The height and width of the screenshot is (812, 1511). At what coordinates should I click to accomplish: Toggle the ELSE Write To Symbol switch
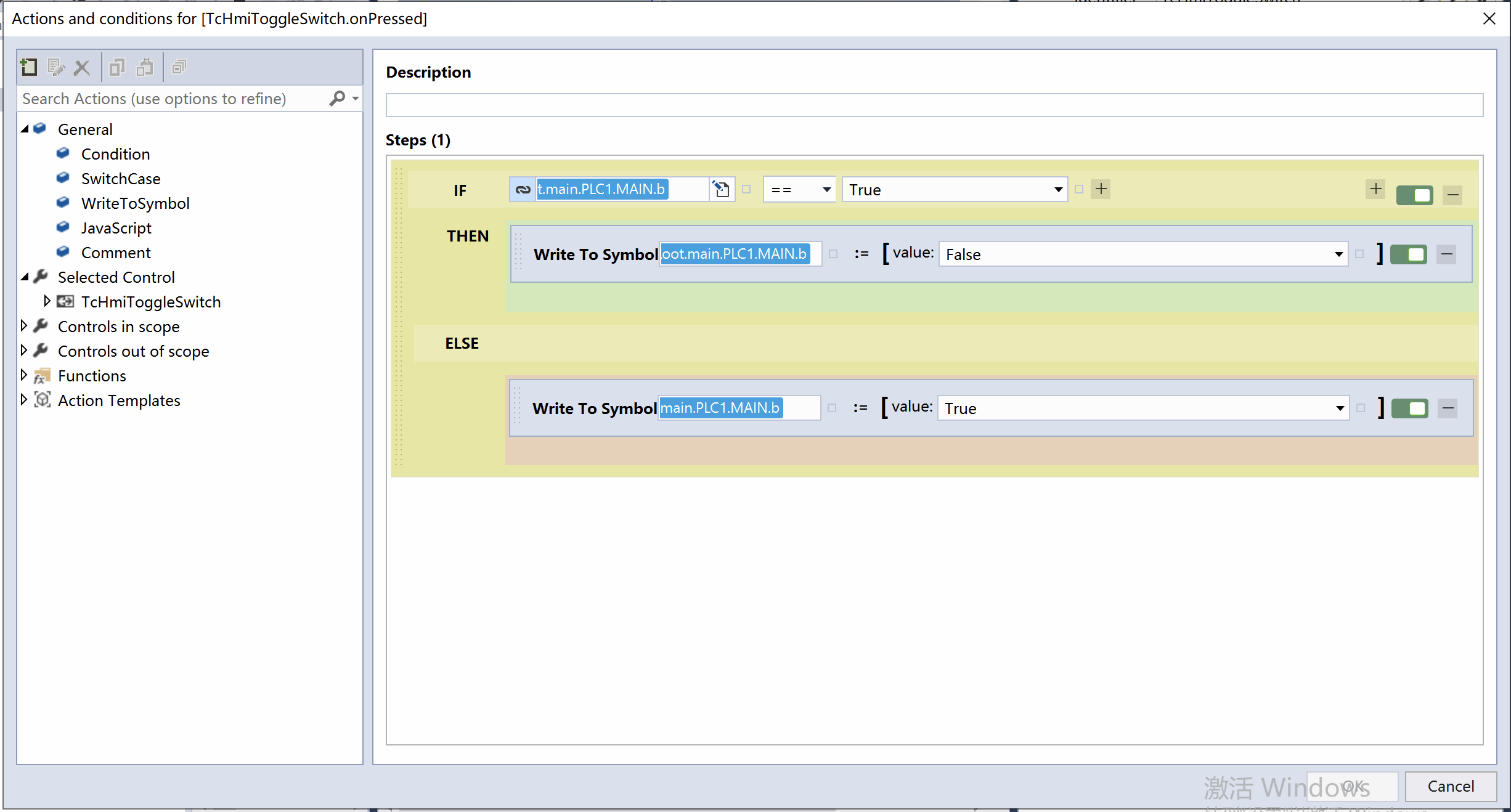(x=1409, y=408)
